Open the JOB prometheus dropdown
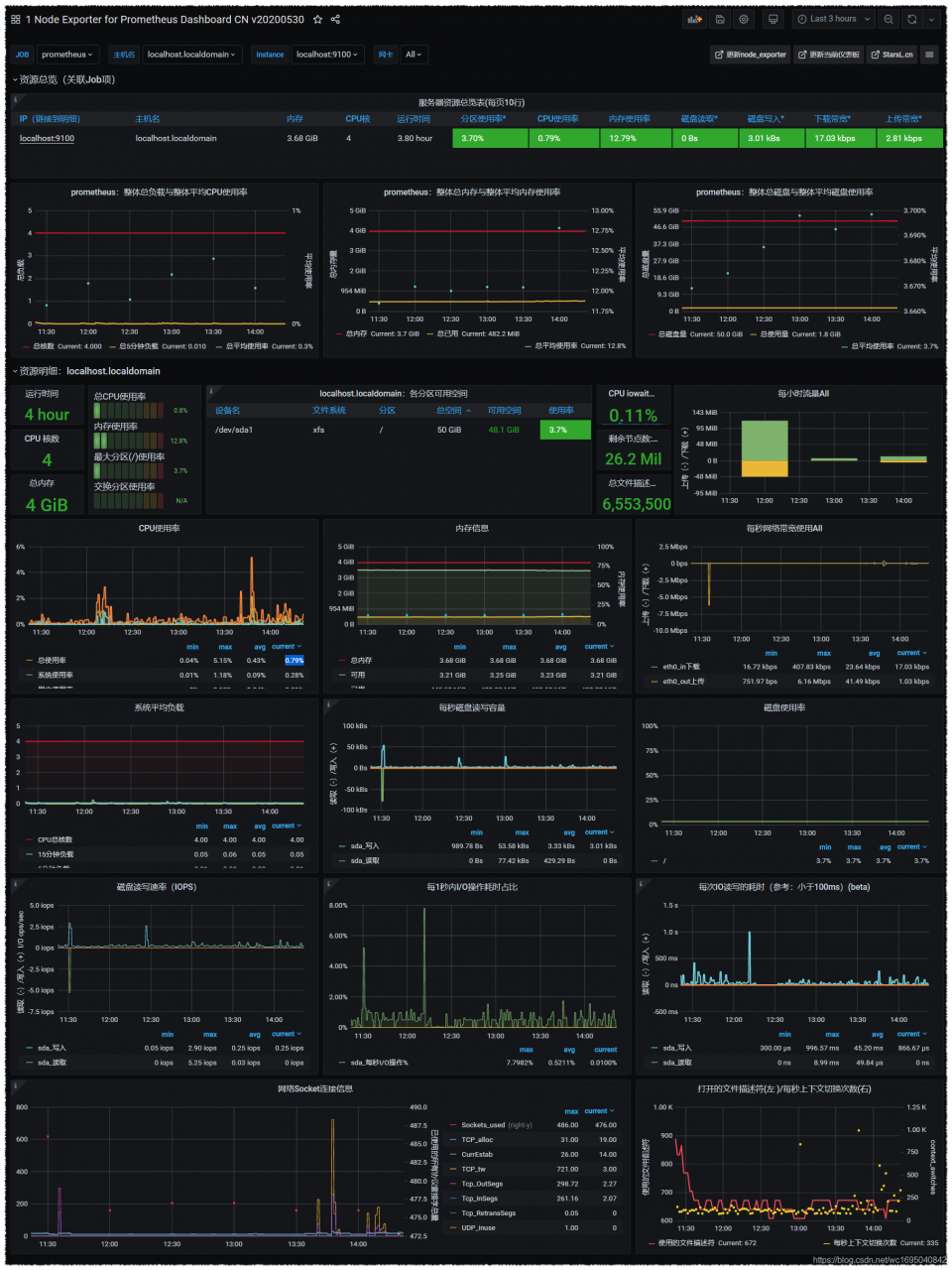Screen dimensions: 952x1270 (x=67, y=55)
